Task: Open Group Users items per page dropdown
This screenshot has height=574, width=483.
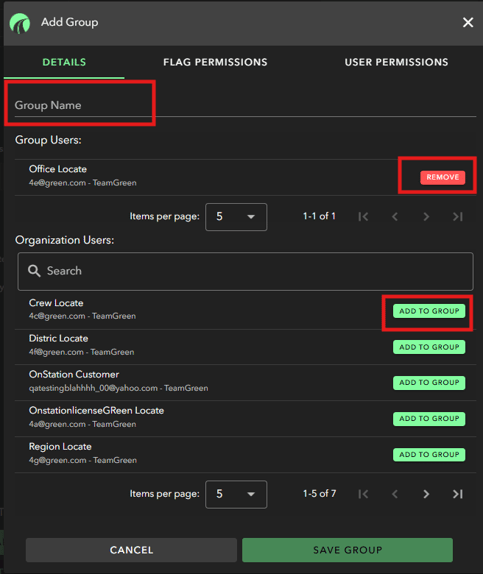Action: click(x=236, y=217)
